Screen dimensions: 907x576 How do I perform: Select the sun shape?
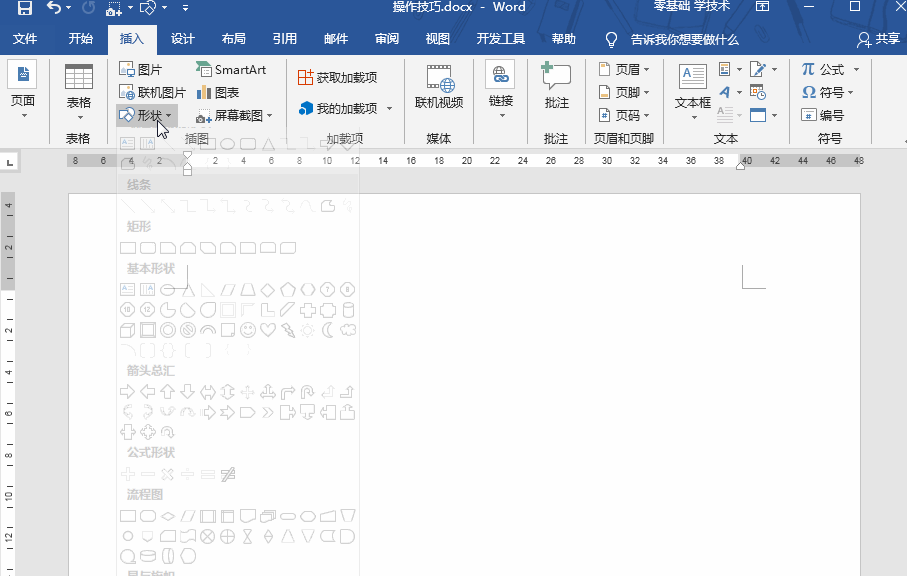(x=308, y=330)
